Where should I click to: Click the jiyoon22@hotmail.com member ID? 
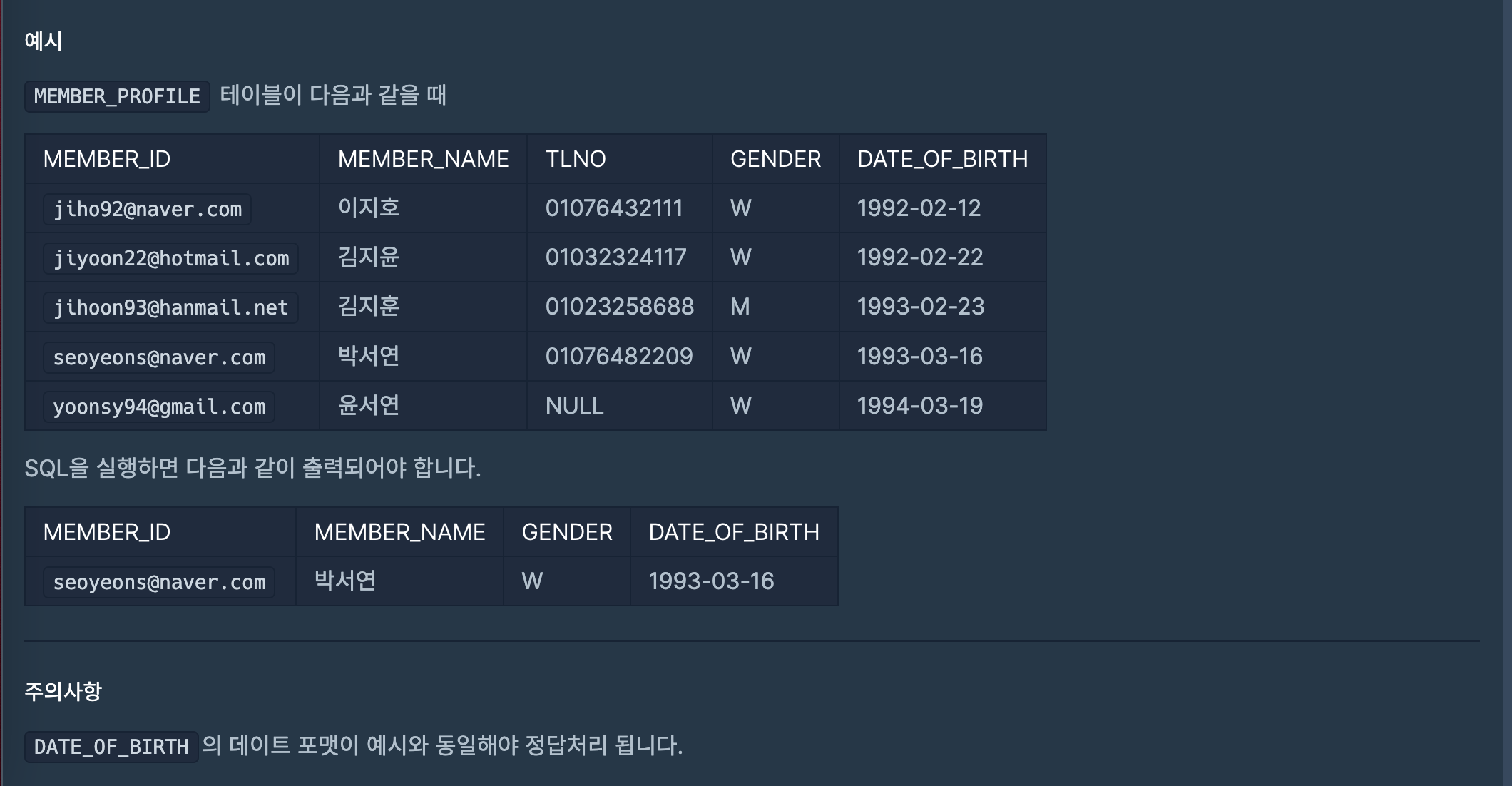(x=171, y=258)
